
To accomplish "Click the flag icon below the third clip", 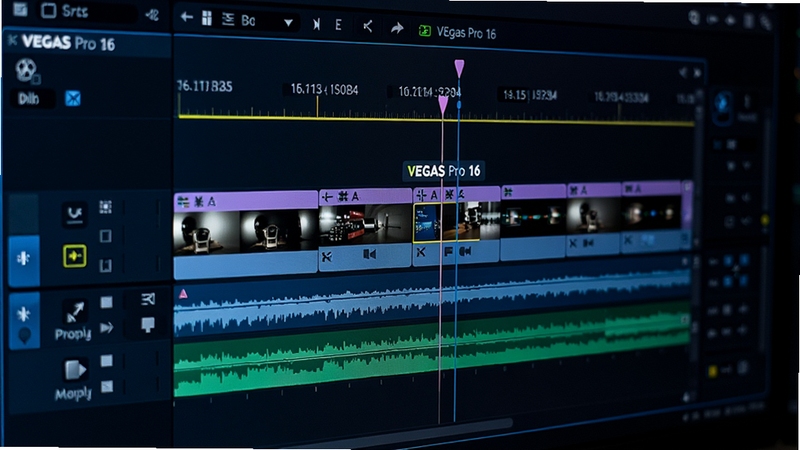I will coord(448,252).
